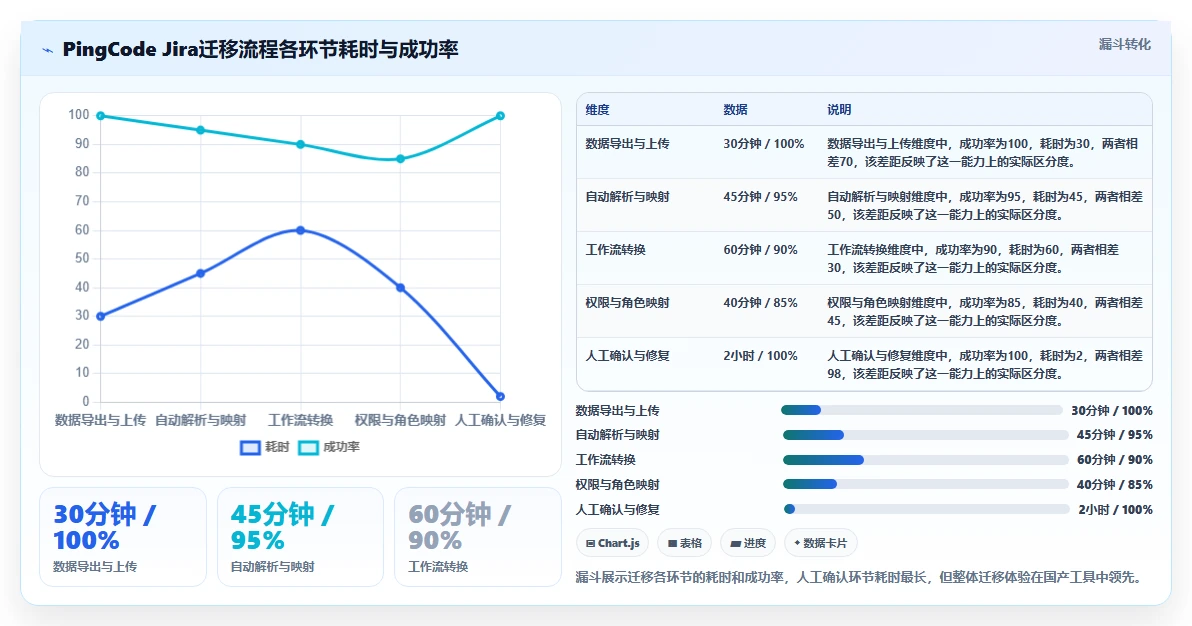This screenshot has height=626, width=1192.
Task: Click the 工作流转换 progress bar
Action: 926,460
